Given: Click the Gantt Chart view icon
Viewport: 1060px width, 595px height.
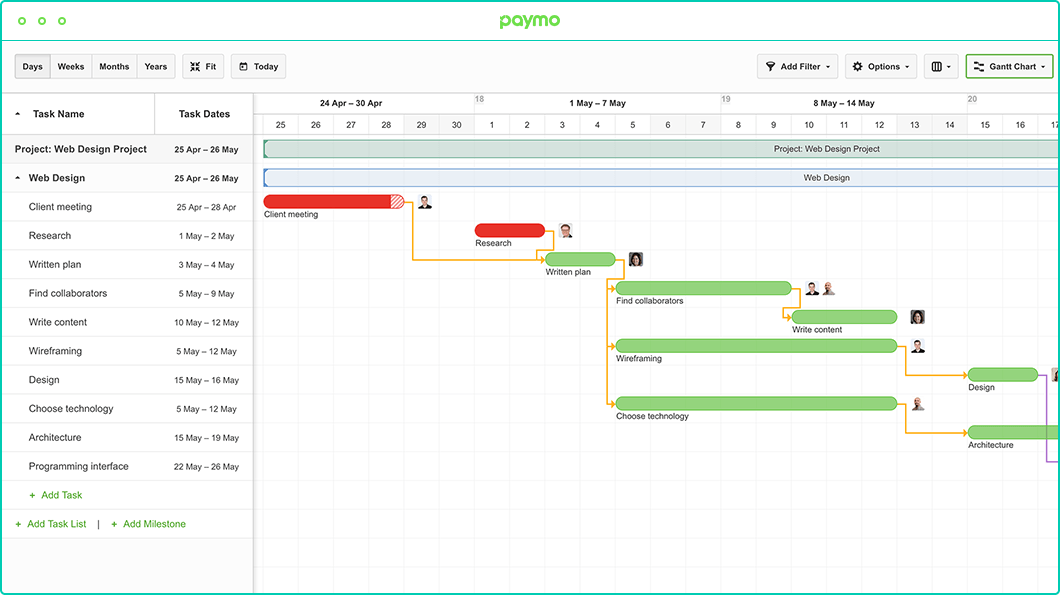Looking at the screenshot, I should pyautogui.click(x=979, y=66).
